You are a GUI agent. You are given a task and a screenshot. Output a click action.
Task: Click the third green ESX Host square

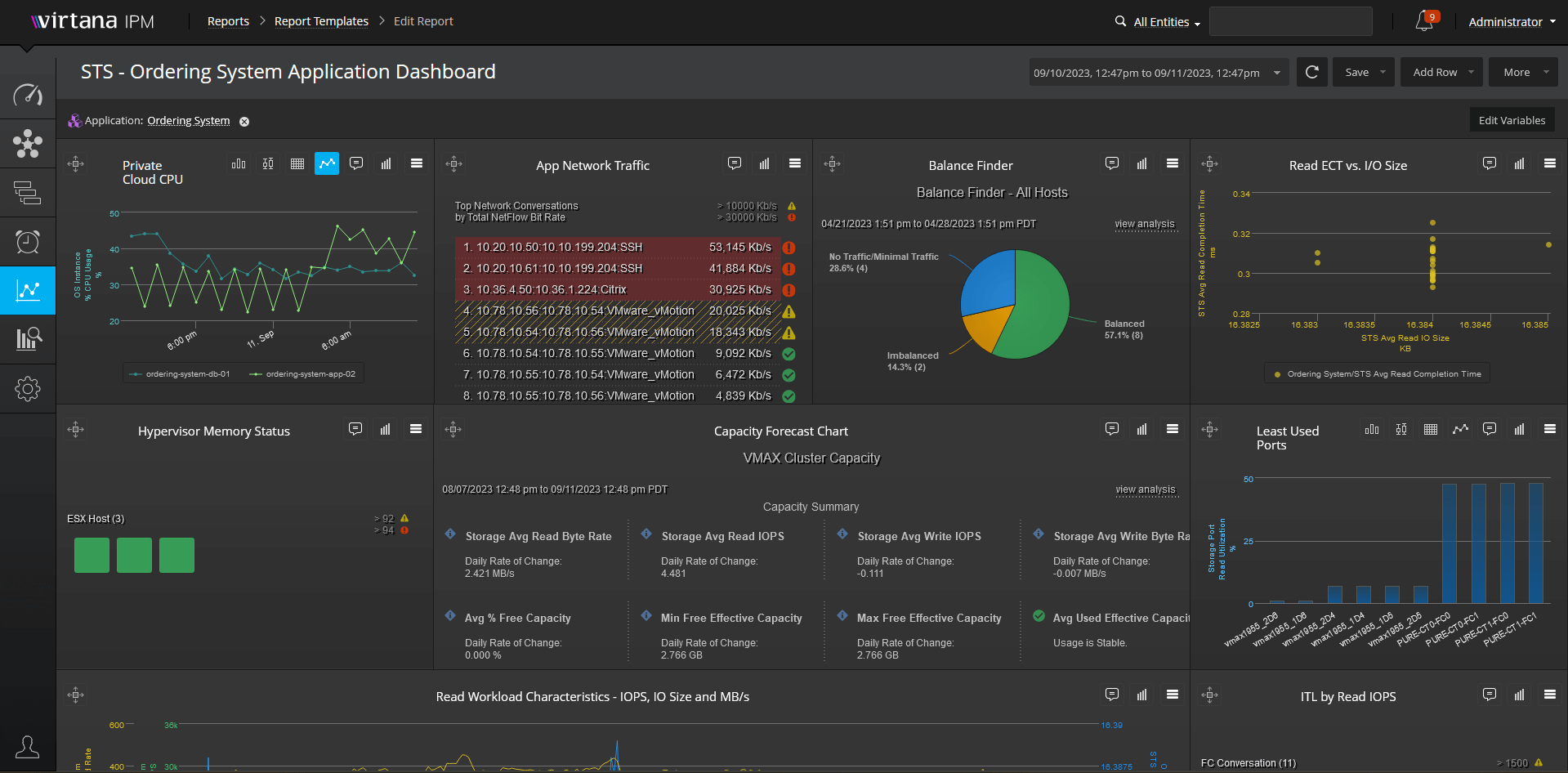tap(176, 556)
